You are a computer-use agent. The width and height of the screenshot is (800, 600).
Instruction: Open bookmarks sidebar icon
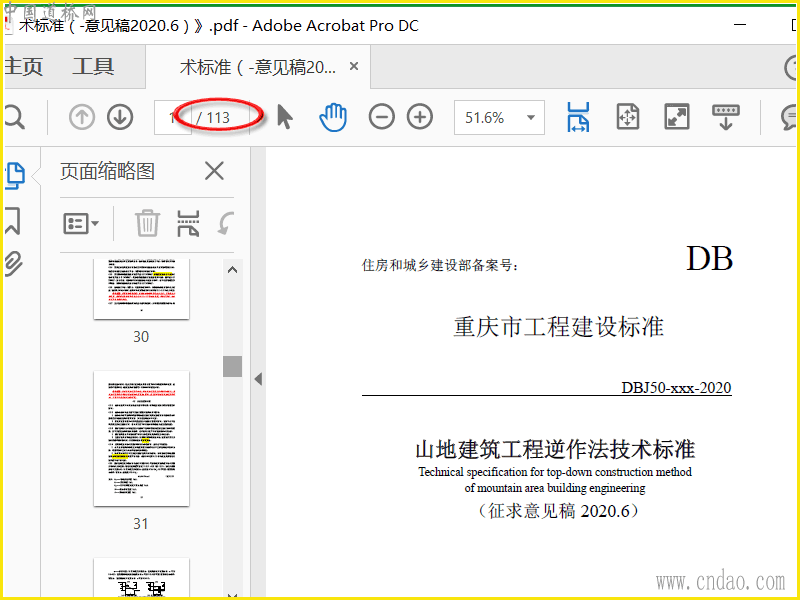12,221
